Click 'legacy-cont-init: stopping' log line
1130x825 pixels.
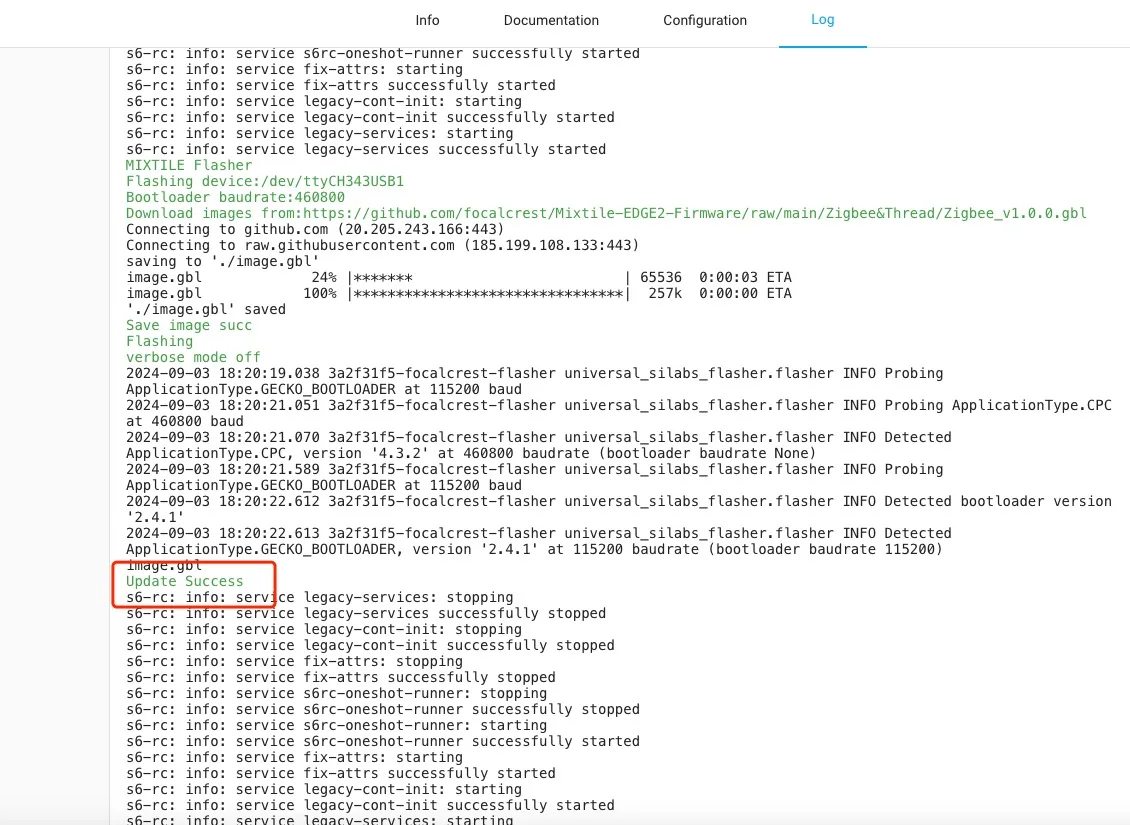(324, 629)
